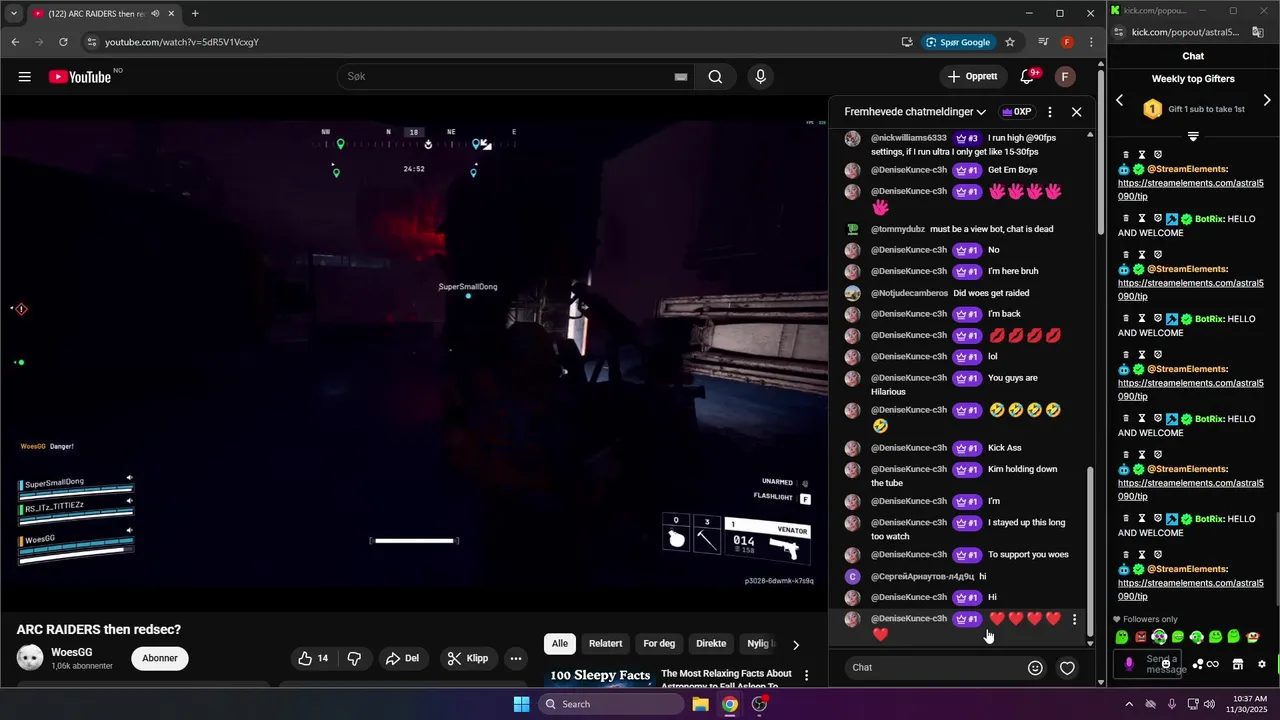Click the Kick infinity icon

click(x=1213, y=664)
